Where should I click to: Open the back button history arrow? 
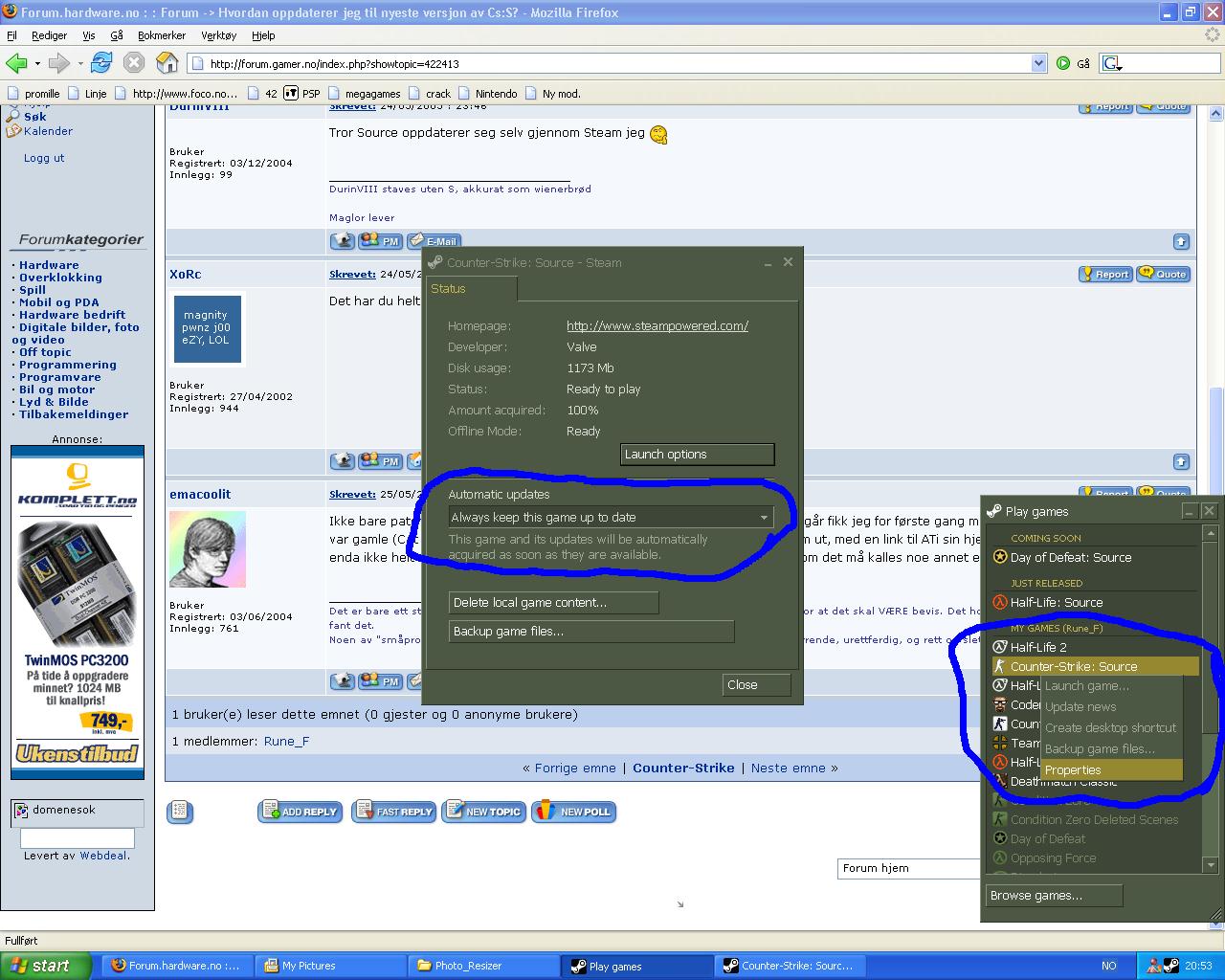37,64
